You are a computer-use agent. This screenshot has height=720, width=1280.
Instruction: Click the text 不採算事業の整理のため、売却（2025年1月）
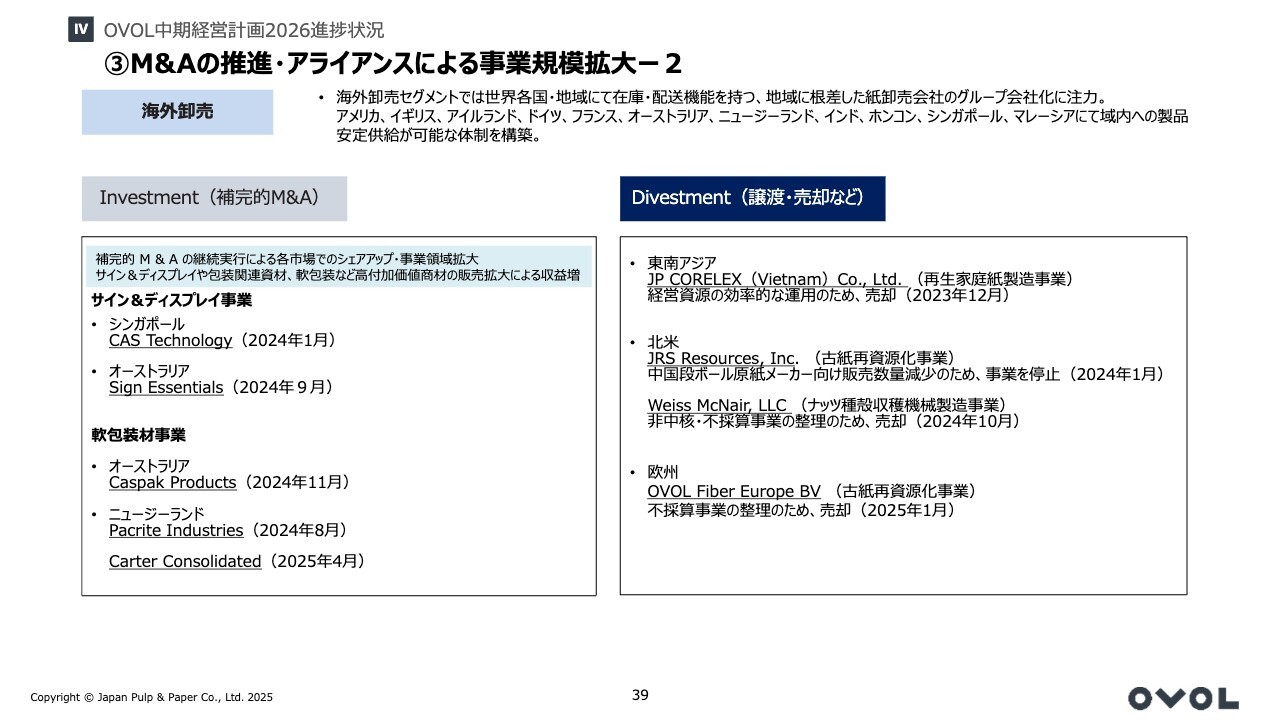pos(802,510)
